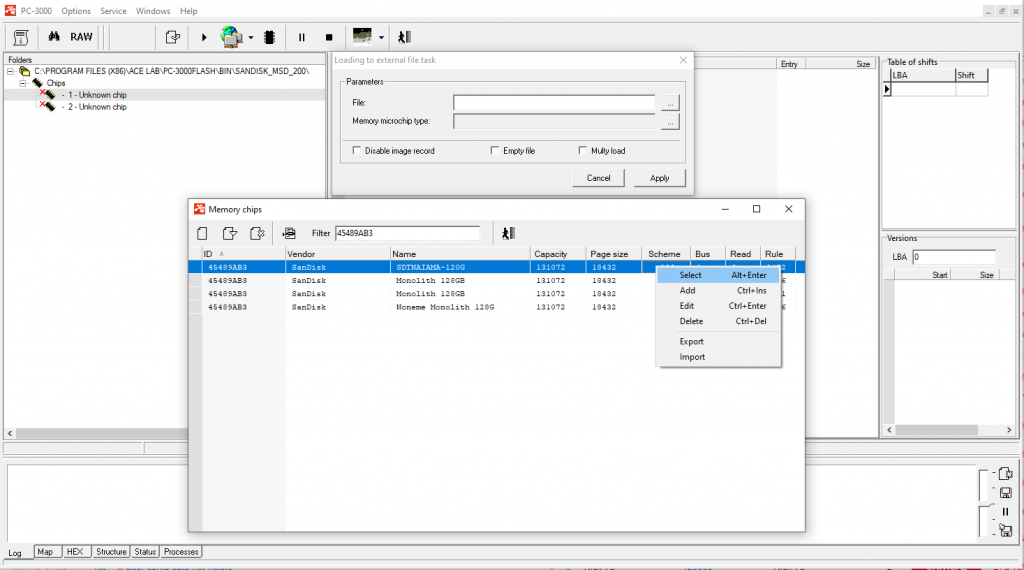The width and height of the screenshot is (1024, 570).
Task: Click the memory chip icon in toolbar
Action: [268, 37]
